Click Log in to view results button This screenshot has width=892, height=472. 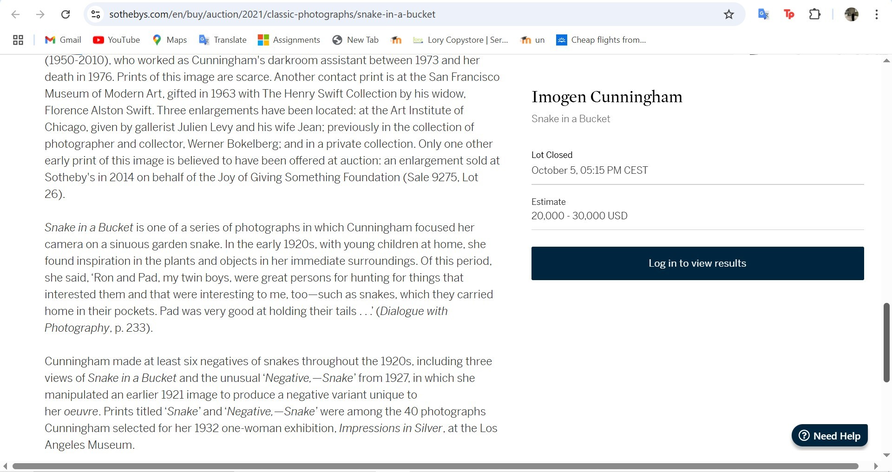[697, 263]
